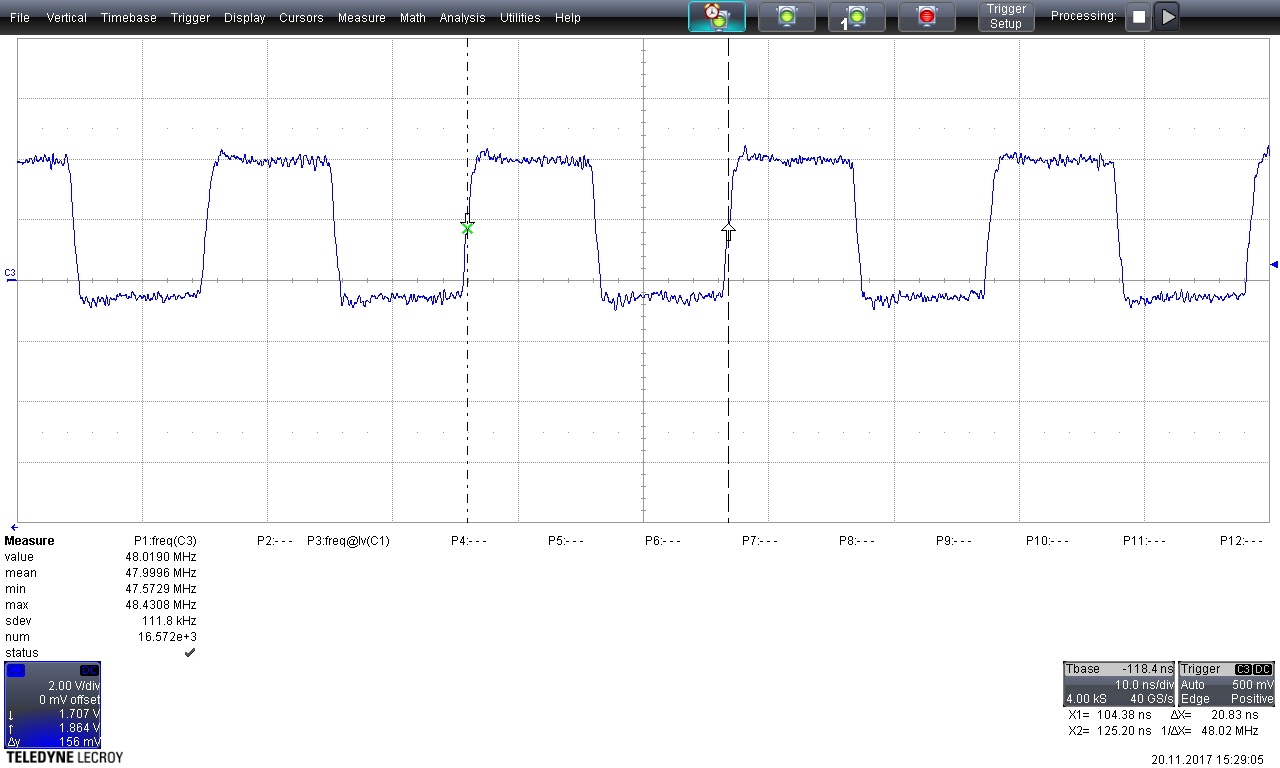The image size is (1280, 768).
Task: Select P1:freq(C3) measurement column header
Action: [165, 541]
